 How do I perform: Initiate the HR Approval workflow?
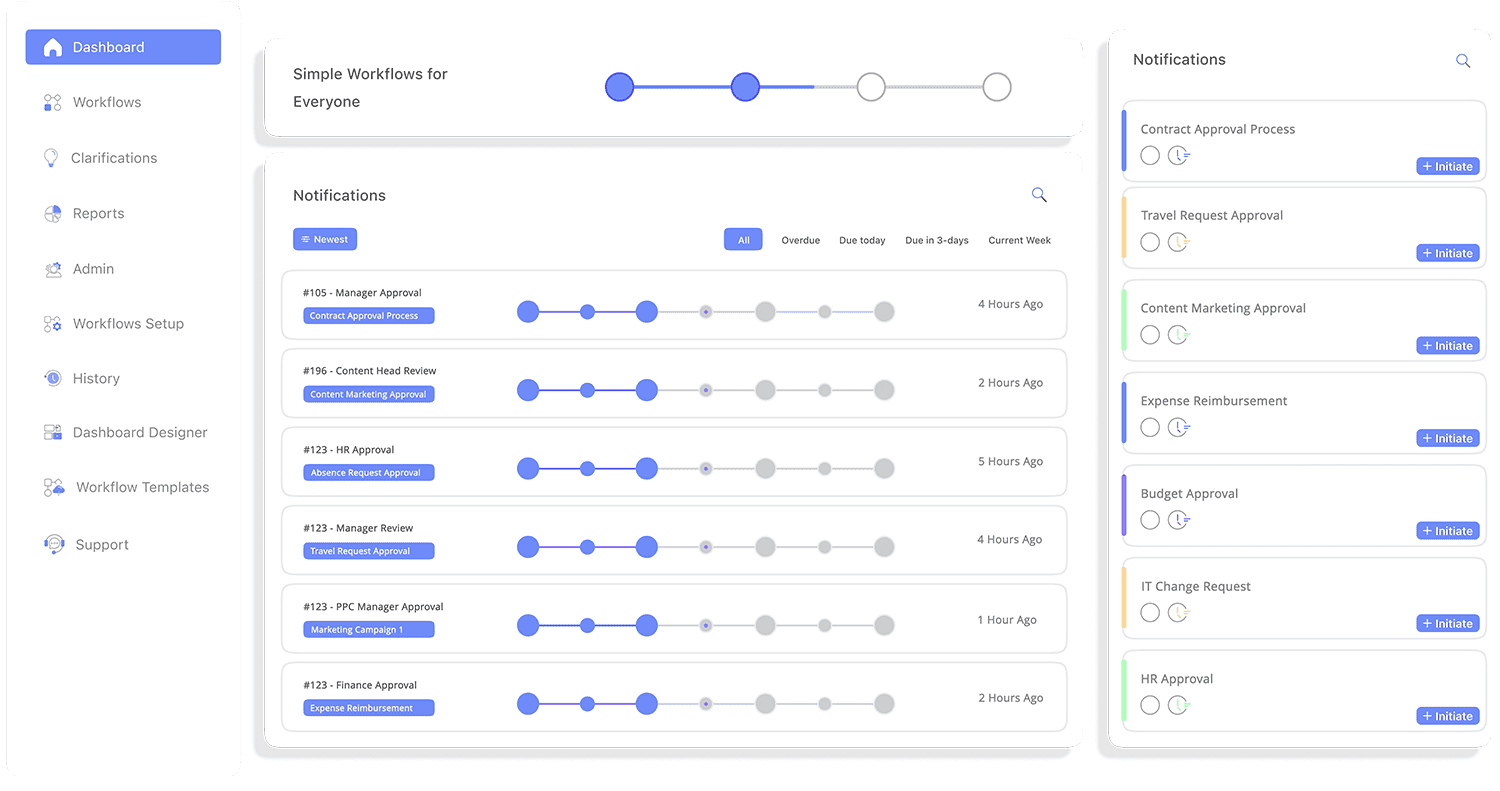click(1448, 716)
